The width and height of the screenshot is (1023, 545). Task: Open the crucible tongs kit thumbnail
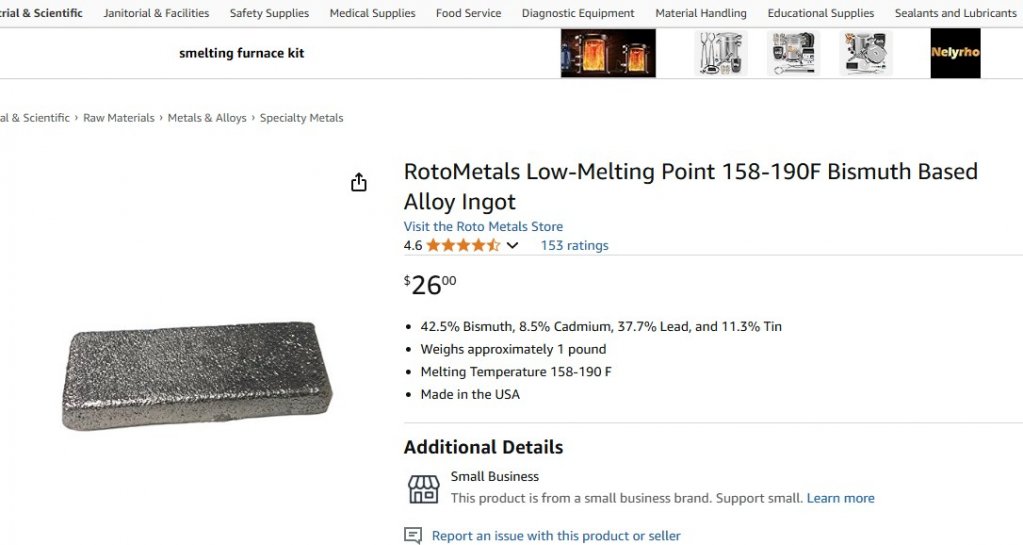(x=720, y=54)
